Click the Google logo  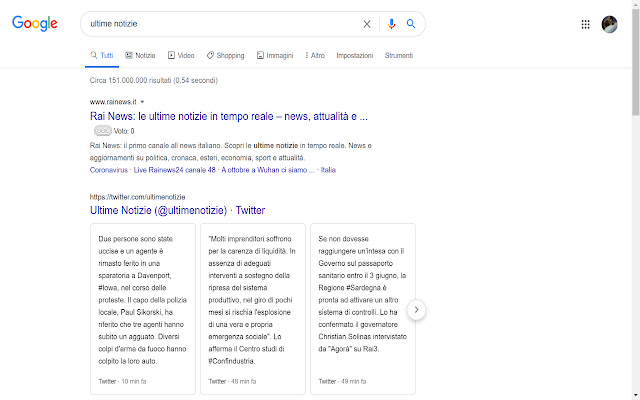pos(35,24)
